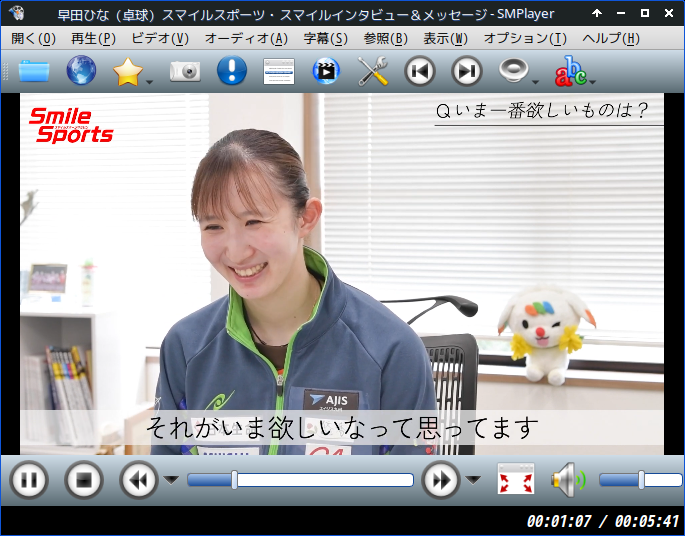Click the time display 00:01:07 / 00:05:41
This screenshot has width=685, height=536.
click(x=602, y=521)
